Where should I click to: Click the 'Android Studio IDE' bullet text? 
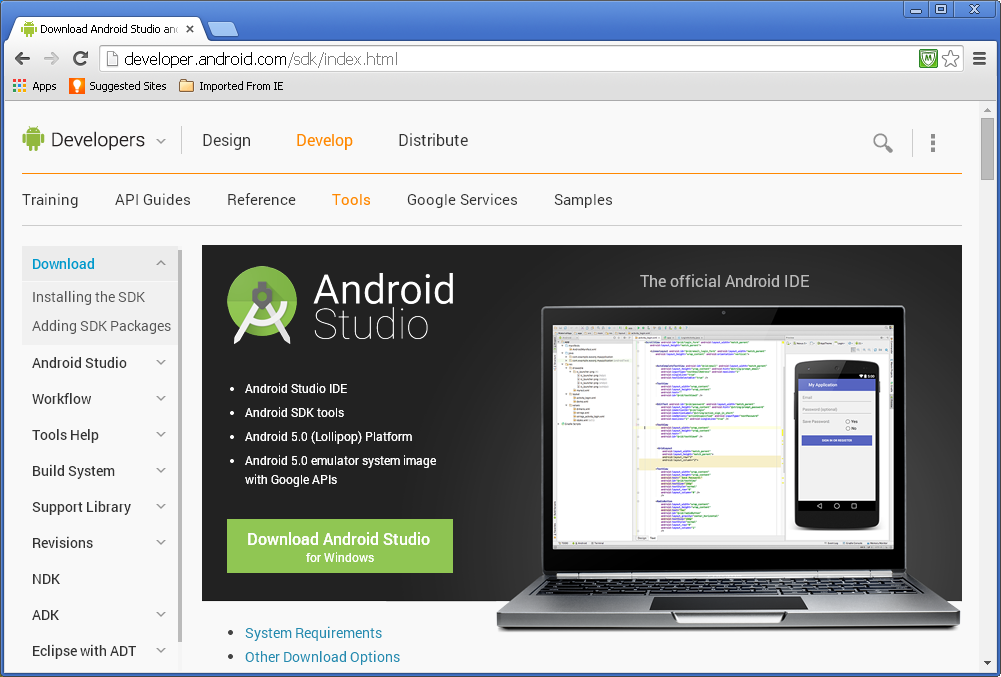(x=296, y=388)
